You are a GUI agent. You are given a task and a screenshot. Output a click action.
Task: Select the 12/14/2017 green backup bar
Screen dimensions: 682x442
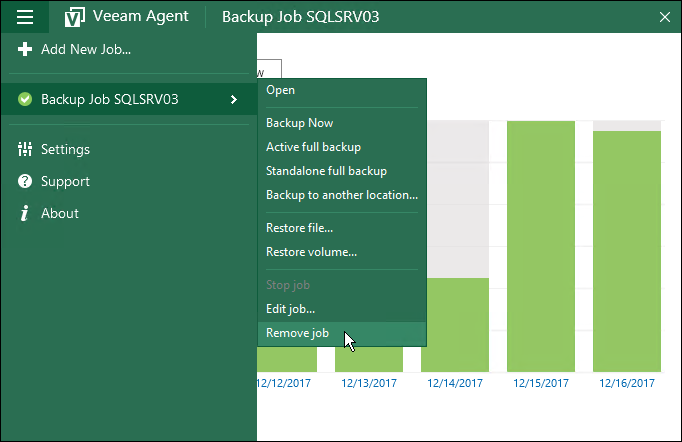point(457,325)
